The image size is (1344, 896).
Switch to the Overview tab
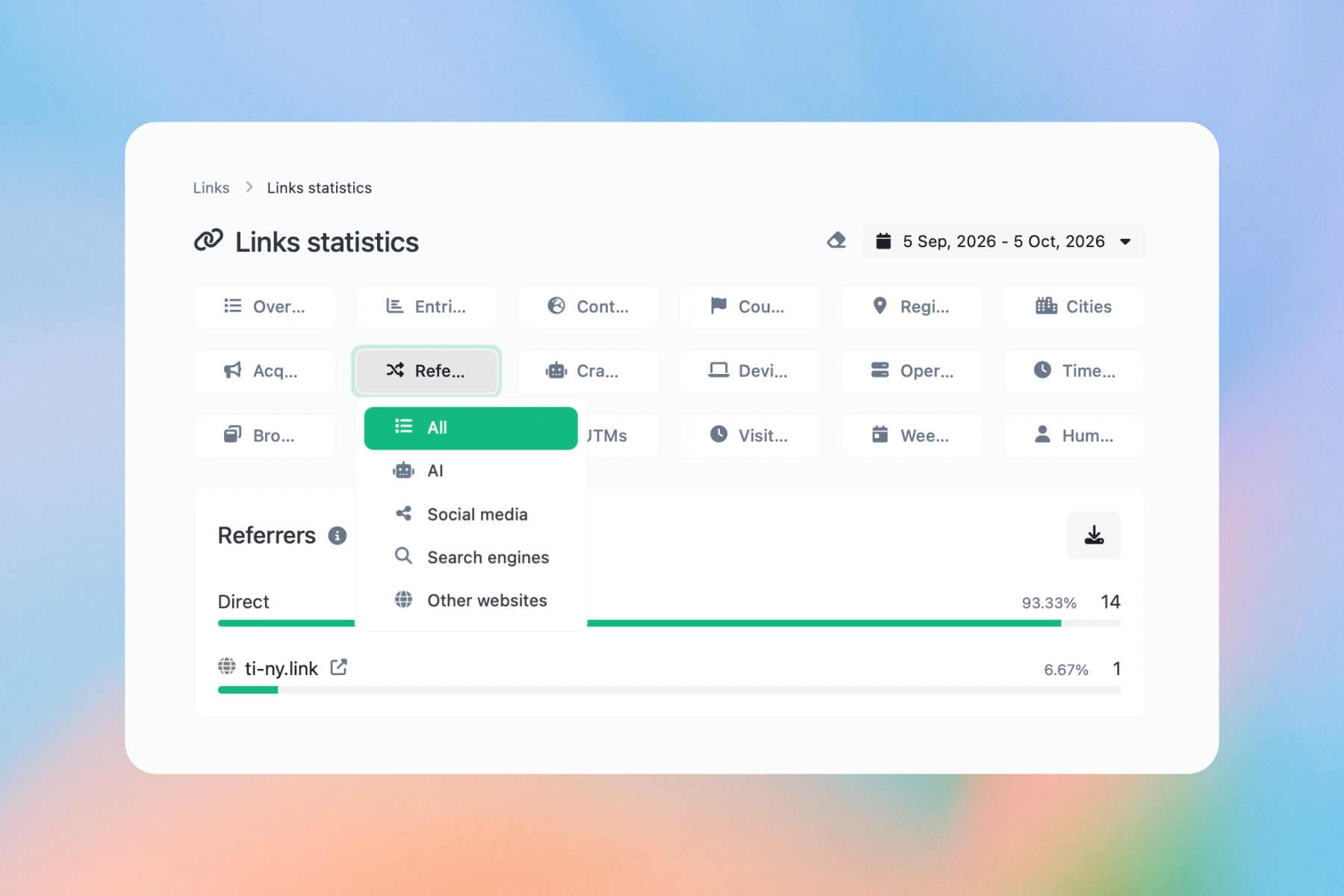(x=264, y=307)
